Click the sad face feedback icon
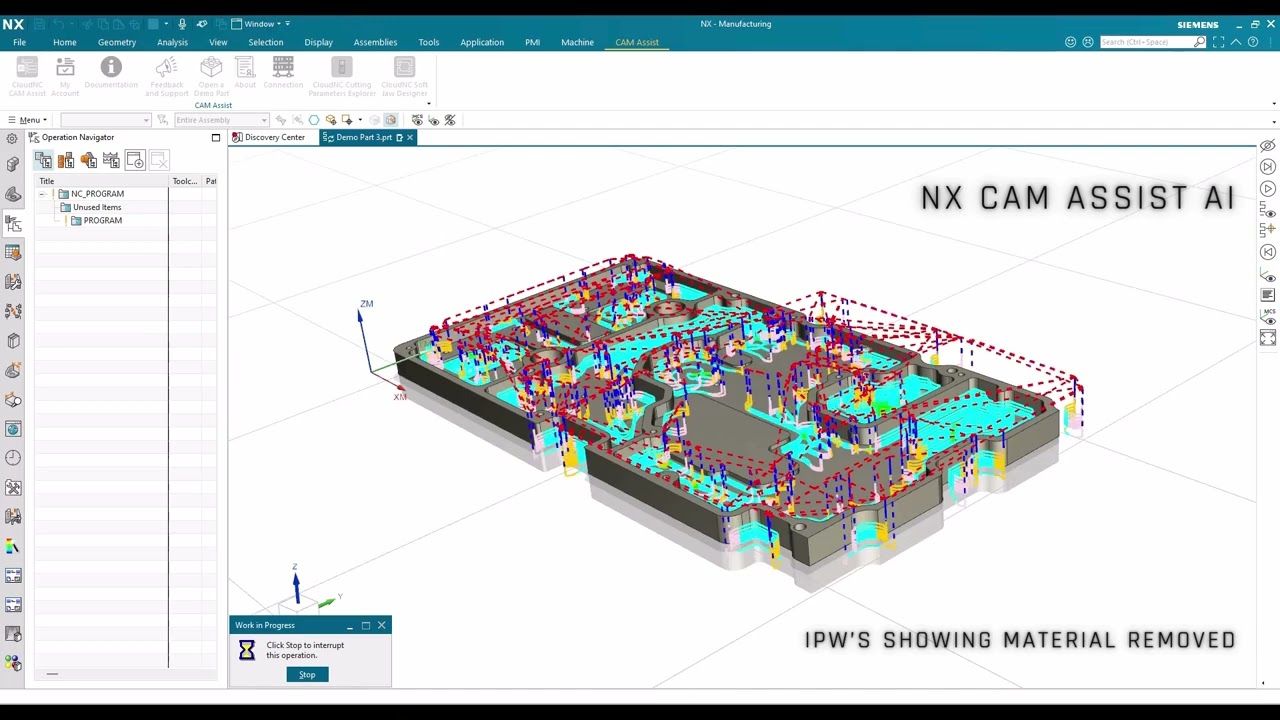This screenshot has height=720, width=1280. click(x=1088, y=42)
